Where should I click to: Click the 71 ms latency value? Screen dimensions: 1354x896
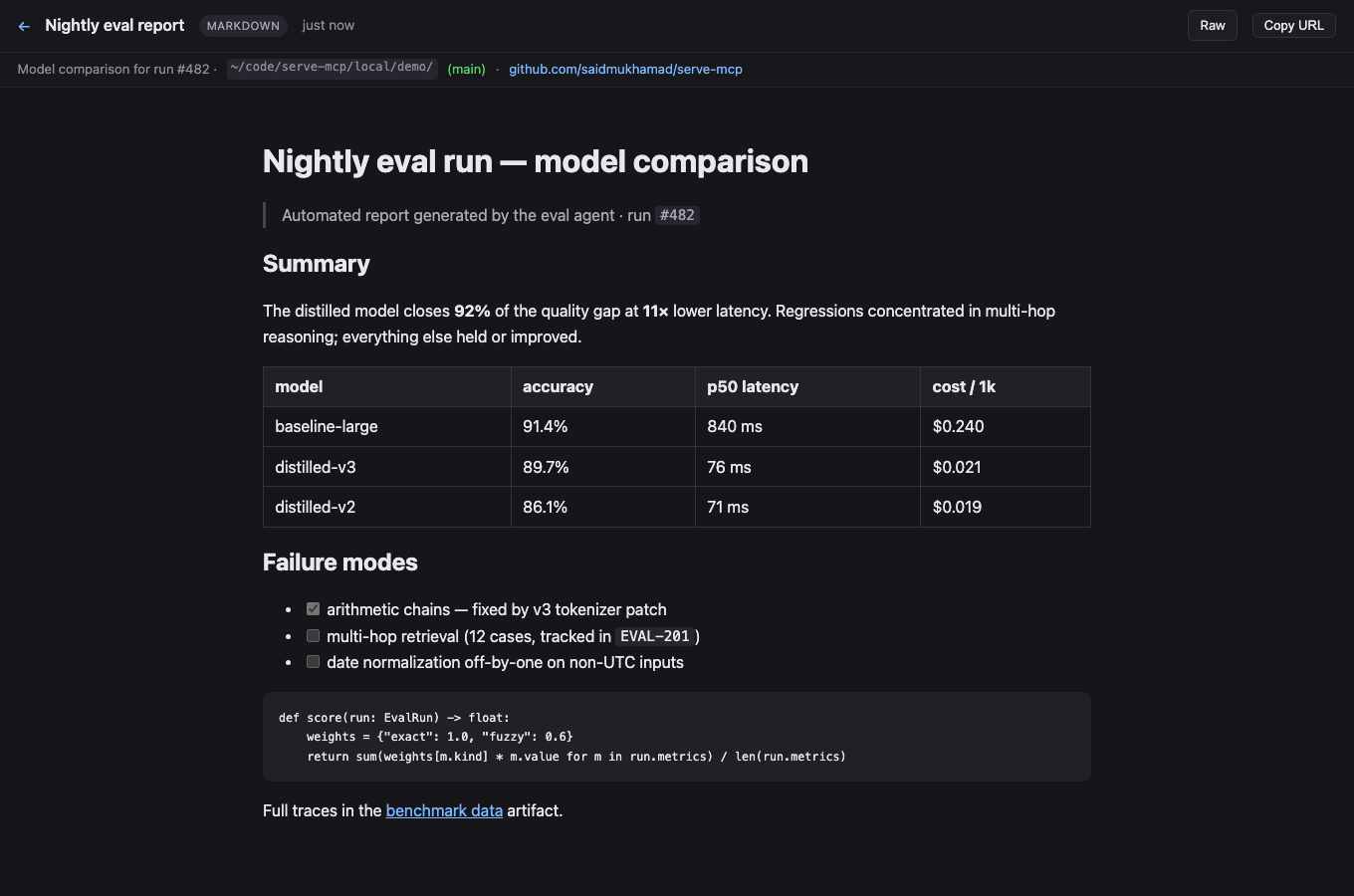[728, 507]
